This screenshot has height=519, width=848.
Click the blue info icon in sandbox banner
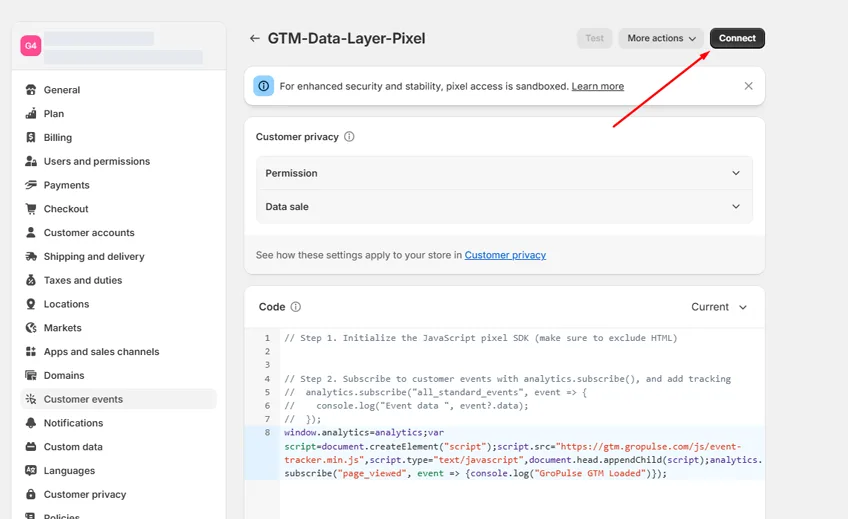(264, 86)
